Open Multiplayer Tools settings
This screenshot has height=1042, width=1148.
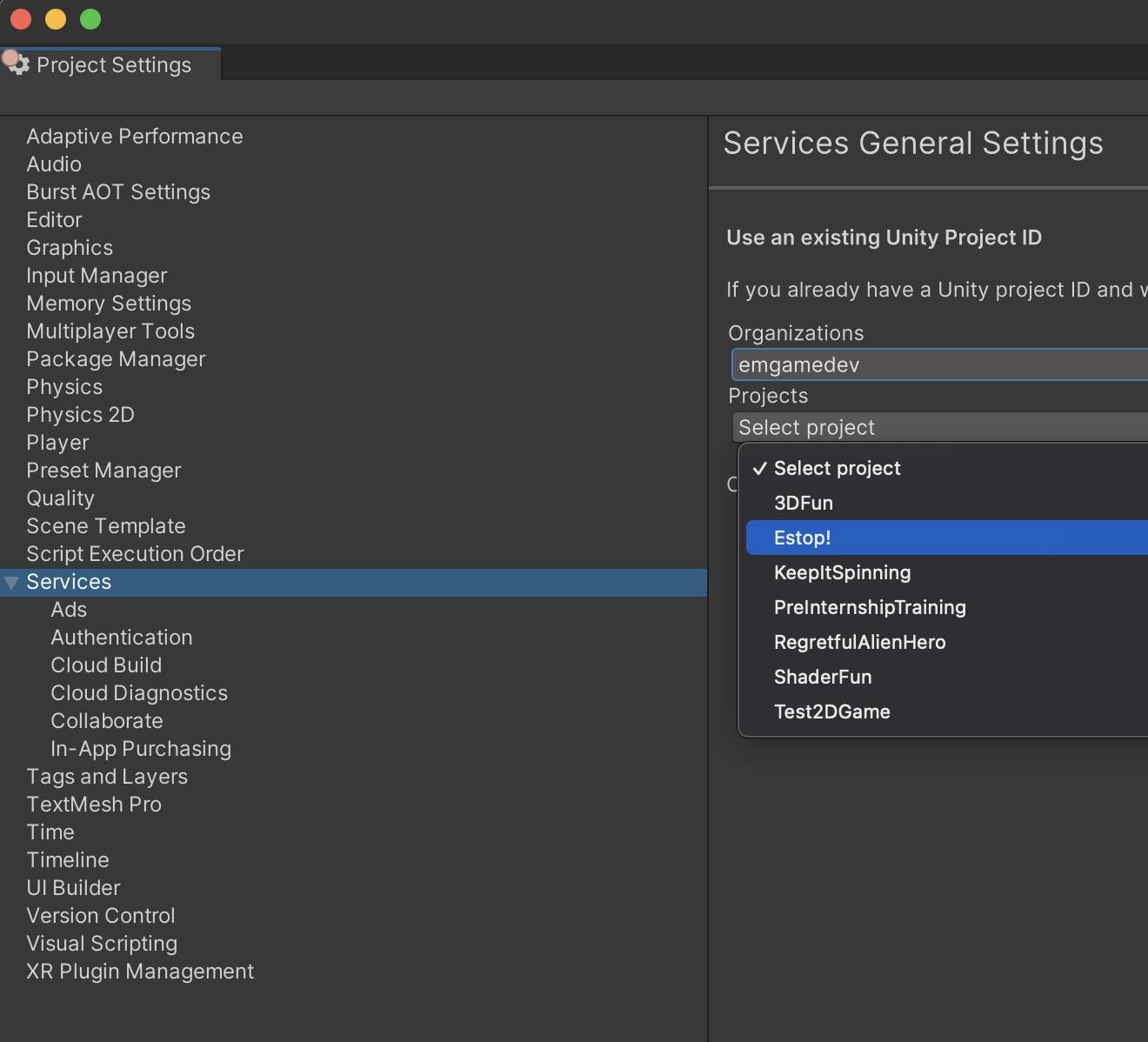tap(110, 331)
